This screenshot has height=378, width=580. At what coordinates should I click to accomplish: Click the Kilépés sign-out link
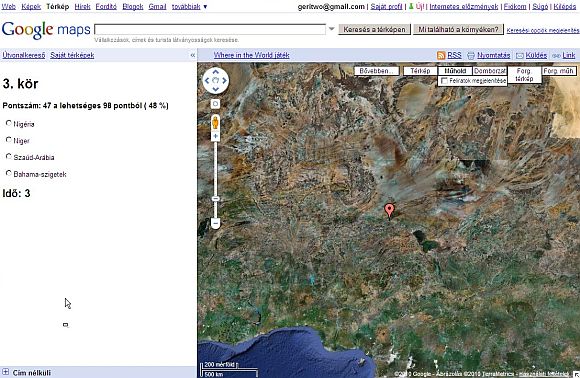pos(565,6)
